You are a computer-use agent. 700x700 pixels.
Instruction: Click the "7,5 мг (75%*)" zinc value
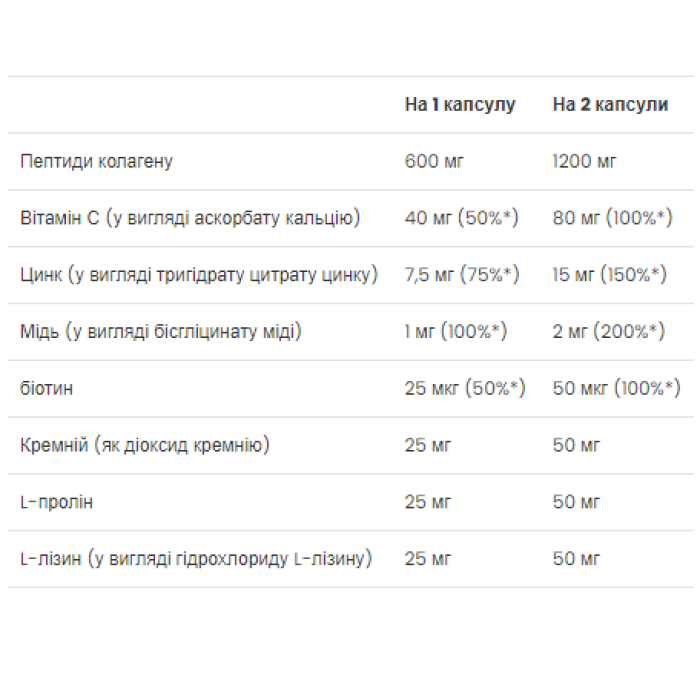(460, 275)
